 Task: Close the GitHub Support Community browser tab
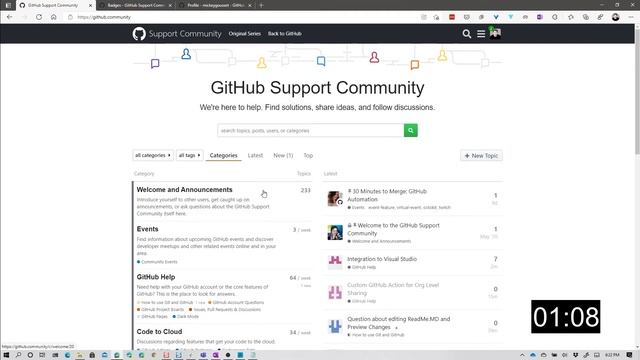tap(90, 5)
